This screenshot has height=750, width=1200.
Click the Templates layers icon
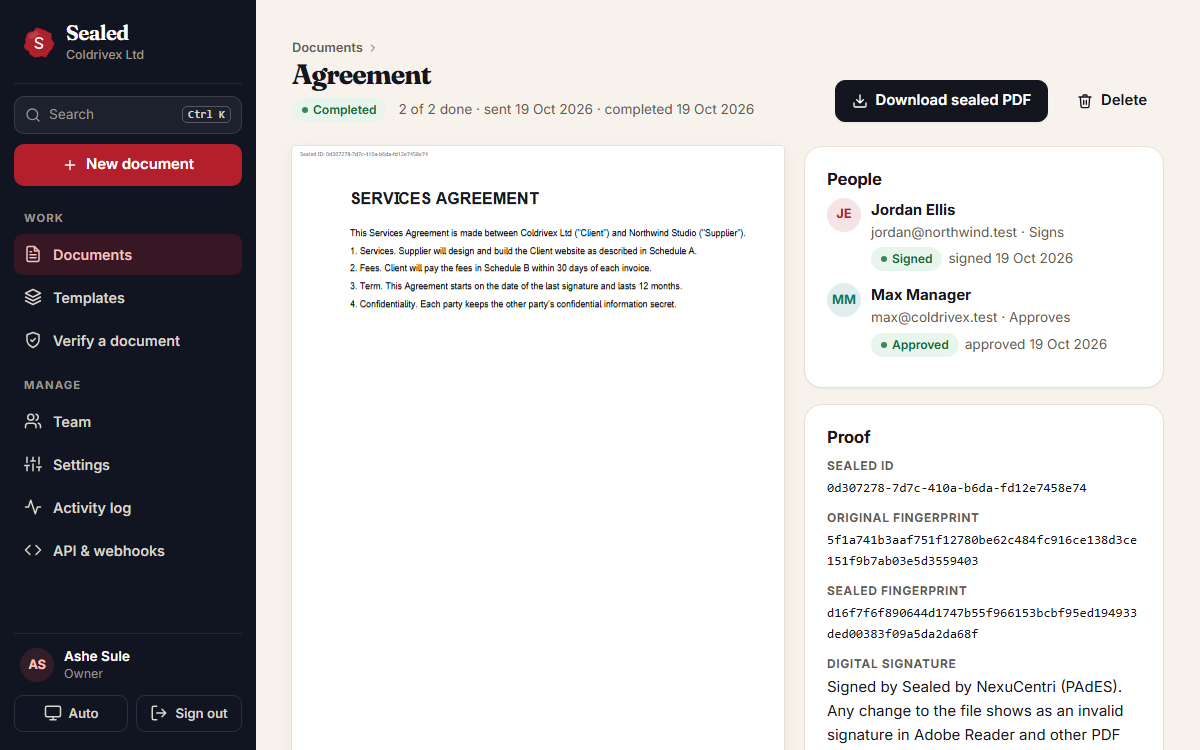tap(33, 298)
